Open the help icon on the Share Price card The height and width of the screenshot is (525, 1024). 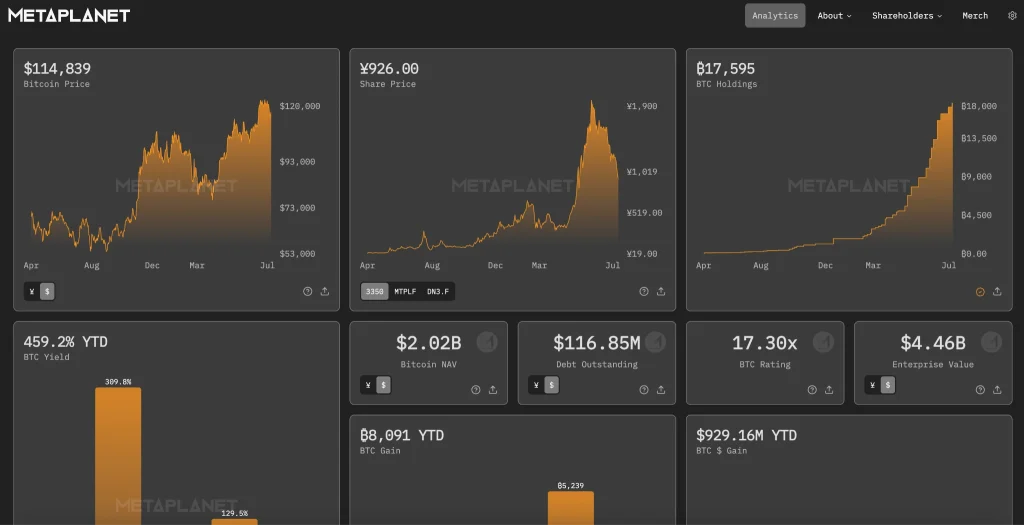[x=644, y=292]
